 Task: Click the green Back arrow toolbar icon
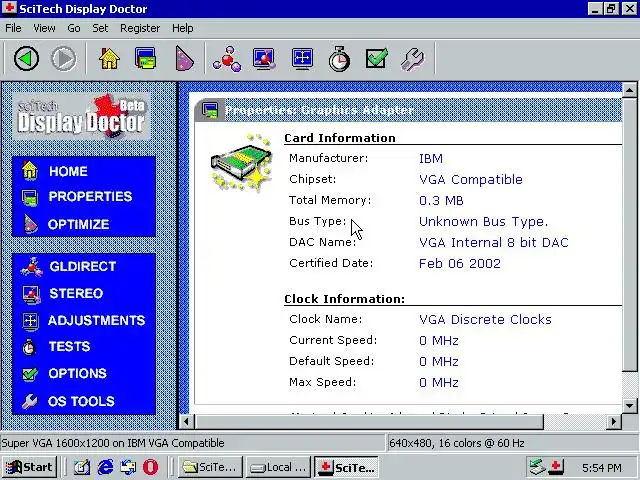27,59
